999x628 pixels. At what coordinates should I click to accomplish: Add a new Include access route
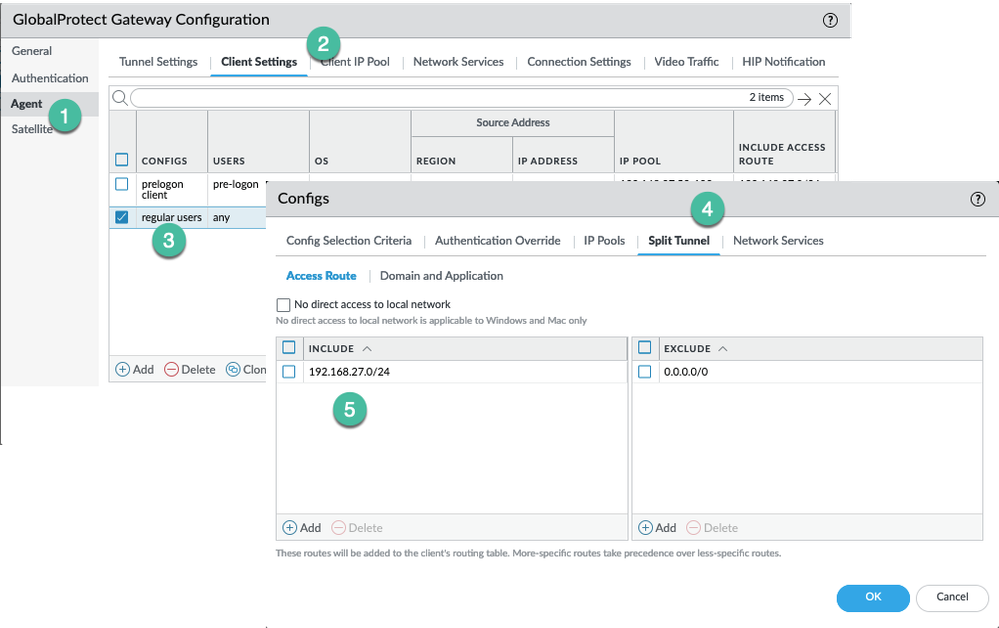(302, 527)
